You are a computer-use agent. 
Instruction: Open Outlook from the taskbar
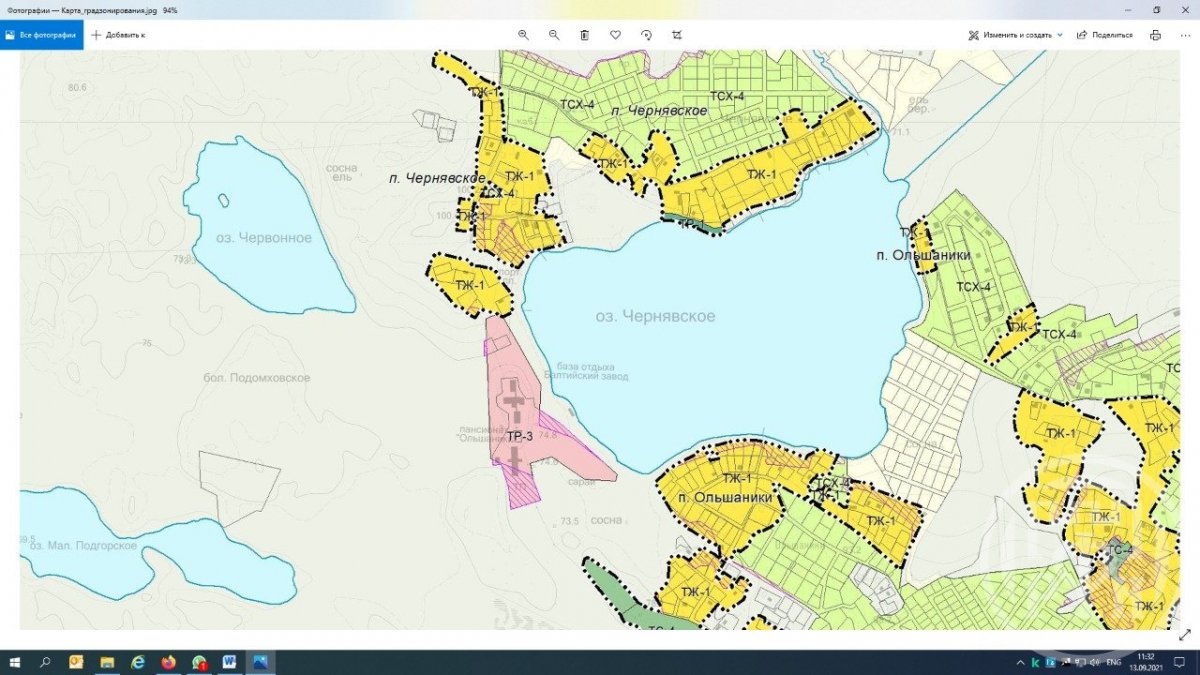[x=76, y=662]
